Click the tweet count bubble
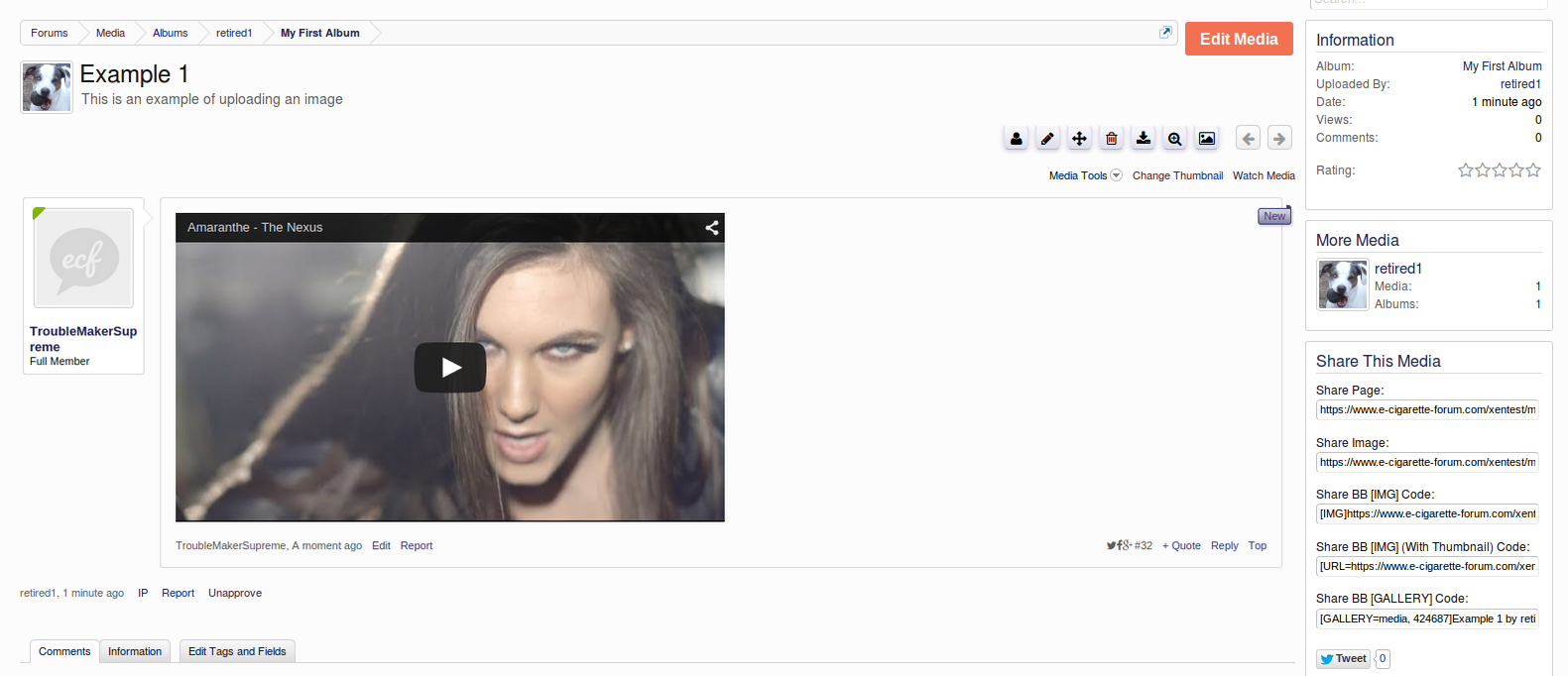 [x=1383, y=659]
